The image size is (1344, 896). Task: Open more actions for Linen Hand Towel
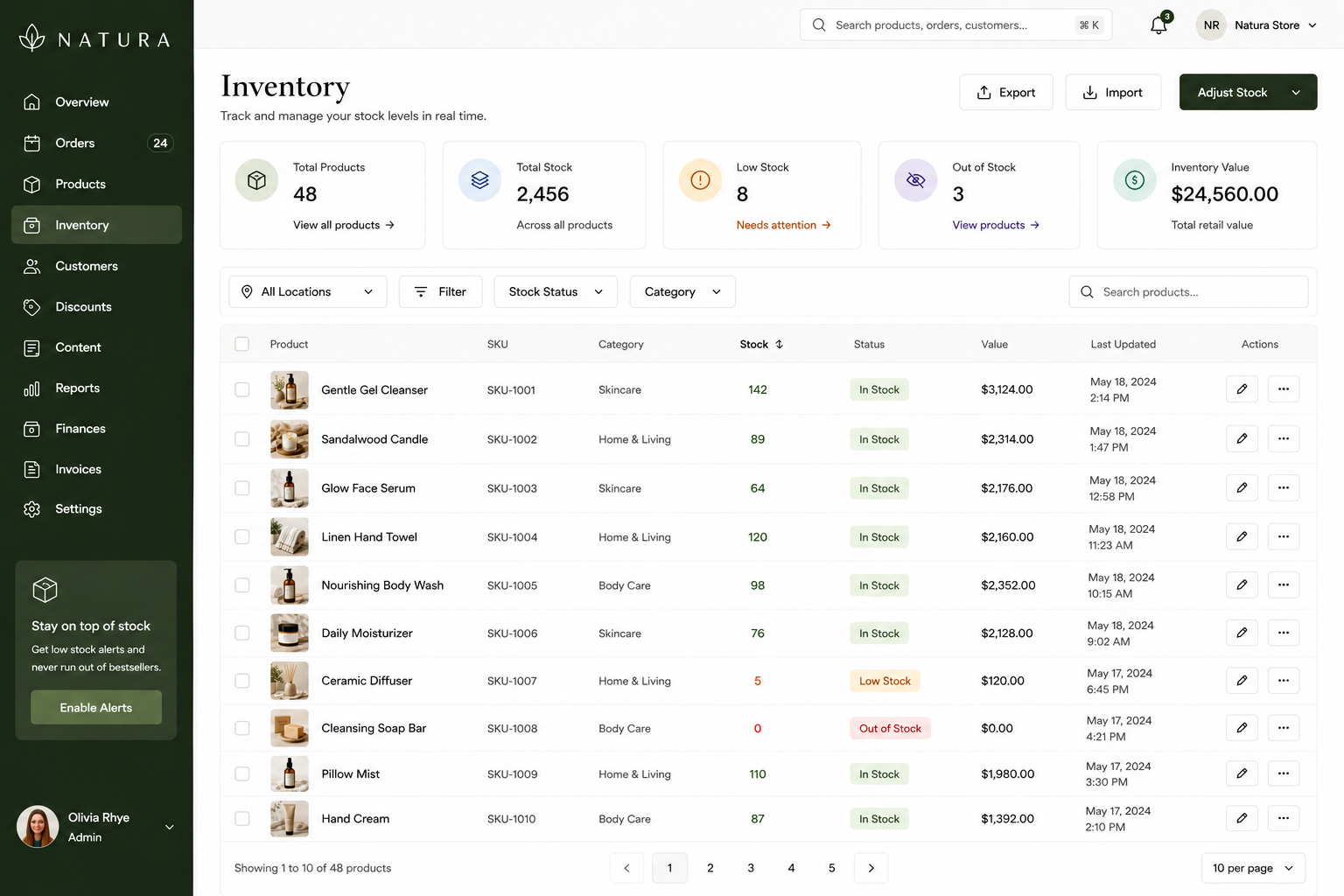pyautogui.click(x=1284, y=536)
